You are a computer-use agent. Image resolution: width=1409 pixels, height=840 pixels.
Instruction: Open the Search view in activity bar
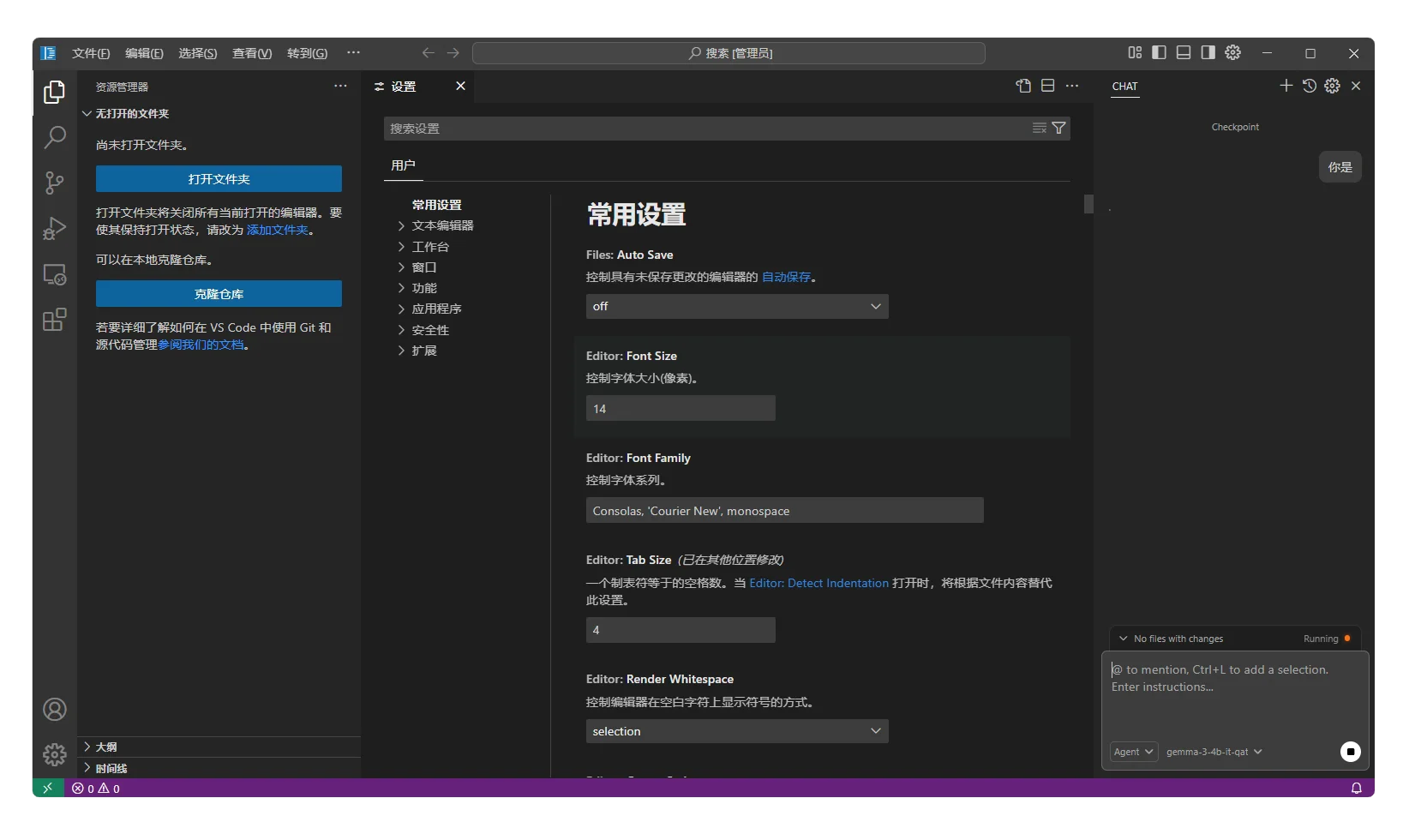pos(54,137)
